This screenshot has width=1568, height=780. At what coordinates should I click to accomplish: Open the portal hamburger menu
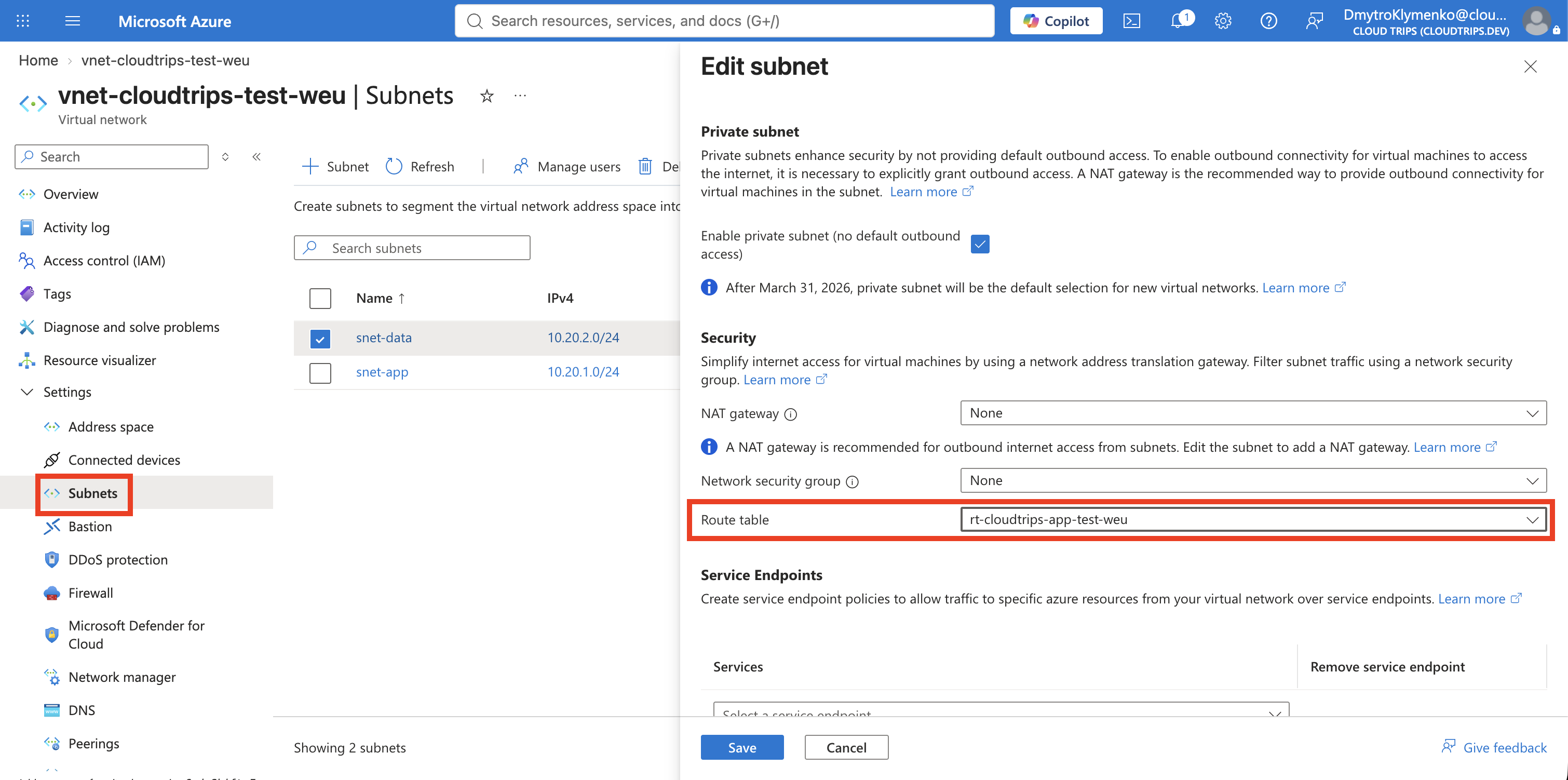73,21
